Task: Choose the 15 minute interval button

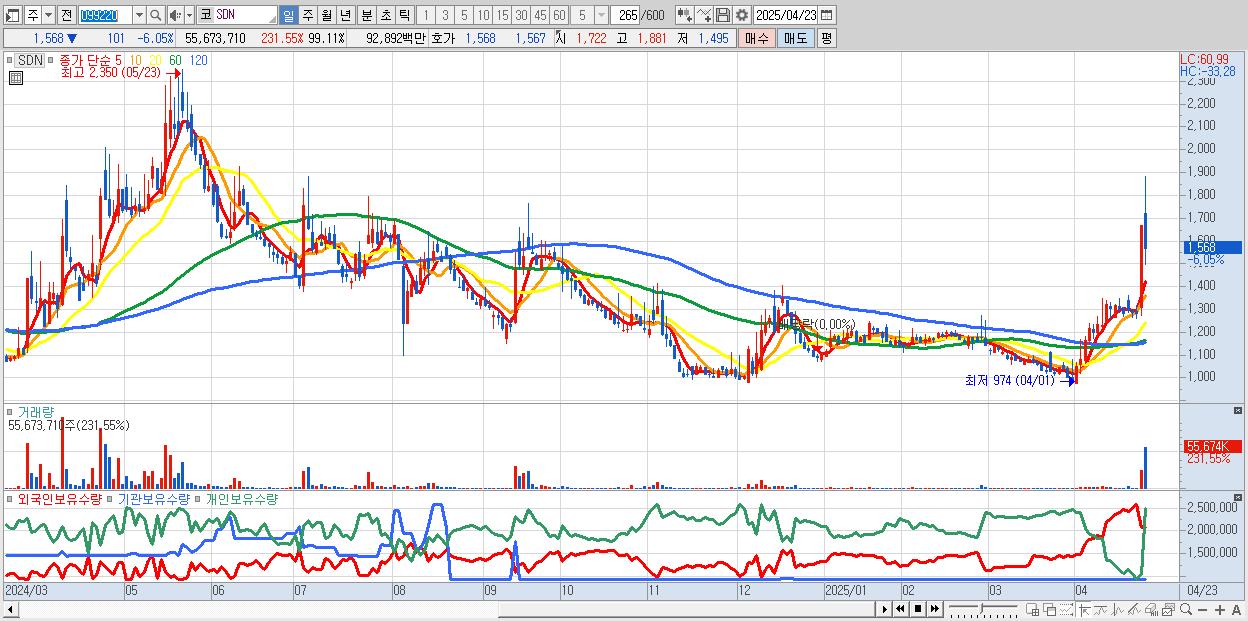Action: point(502,15)
